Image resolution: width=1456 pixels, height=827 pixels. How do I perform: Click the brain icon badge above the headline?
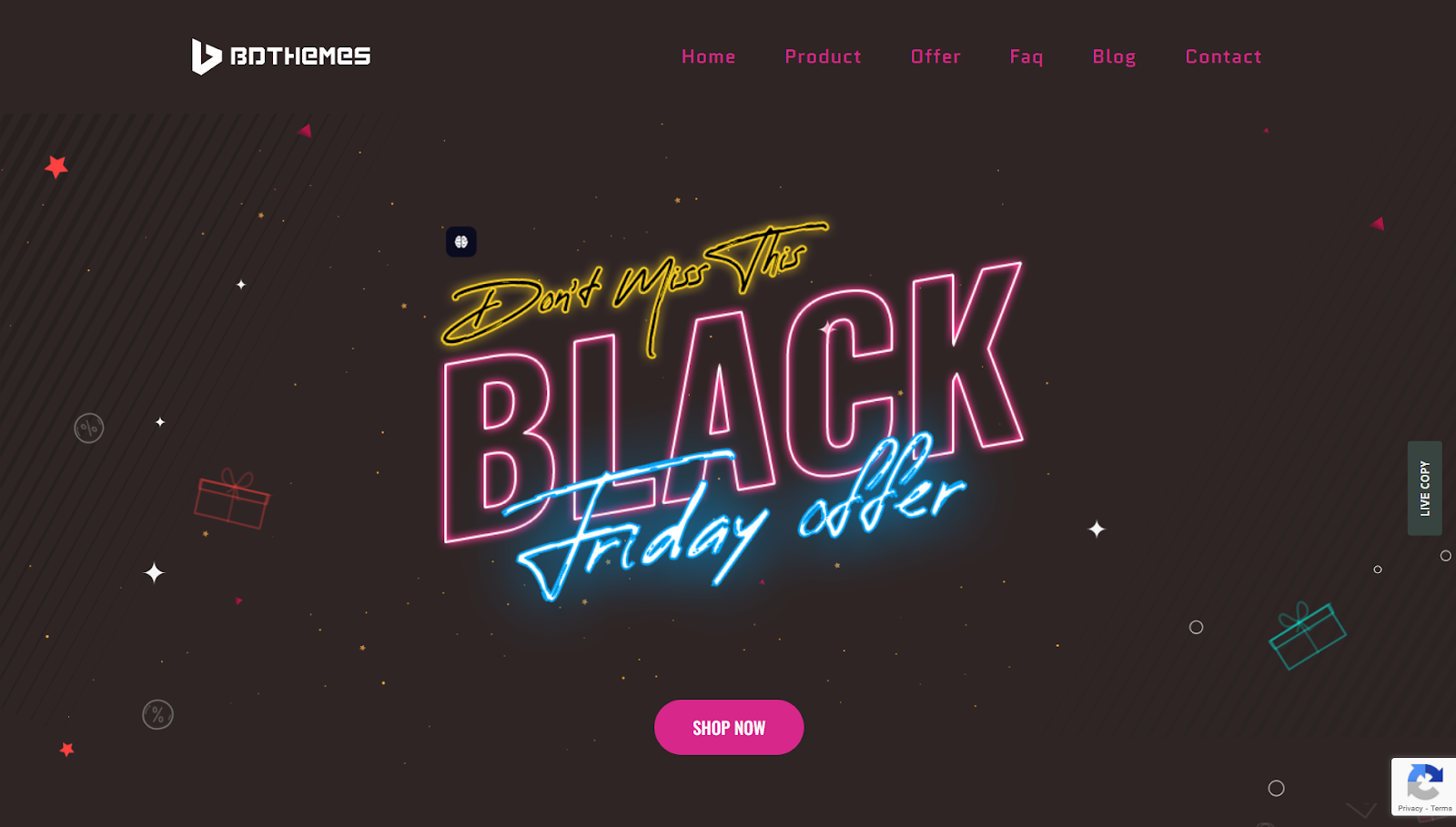pyautogui.click(x=461, y=242)
